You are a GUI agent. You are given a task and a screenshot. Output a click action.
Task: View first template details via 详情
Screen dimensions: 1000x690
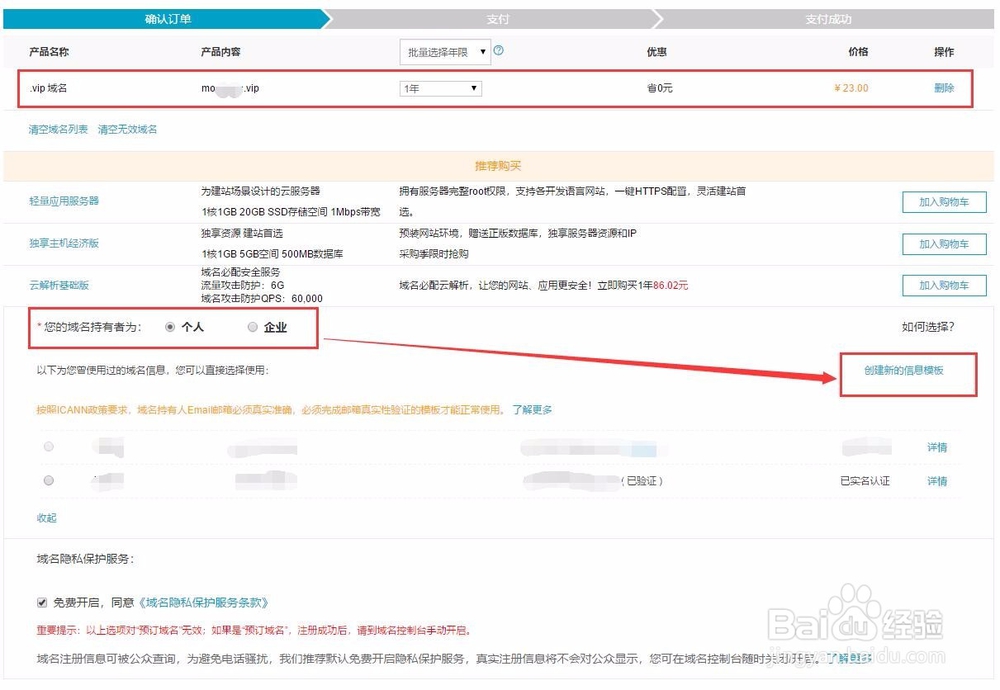(x=937, y=447)
